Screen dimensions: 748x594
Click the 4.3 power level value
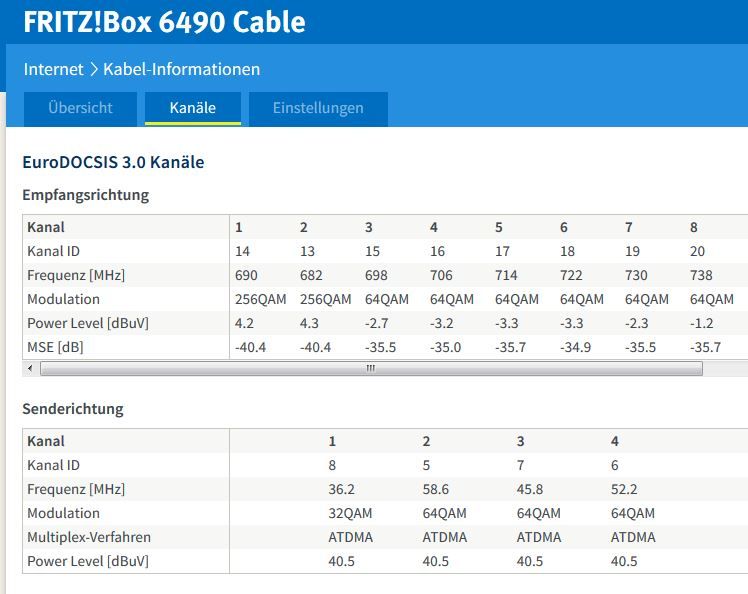pyautogui.click(x=309, y=323)
